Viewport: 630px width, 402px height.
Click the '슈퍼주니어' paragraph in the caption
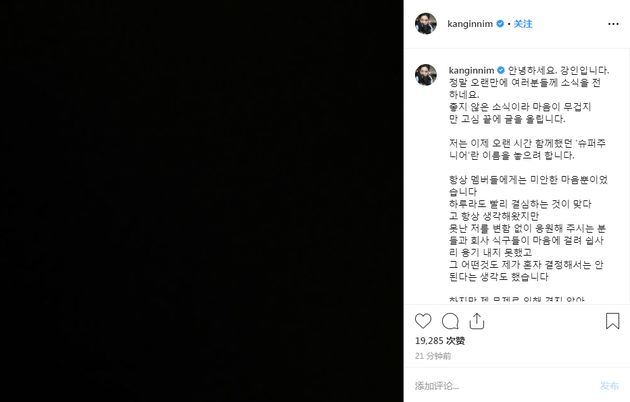click(x=528, y=149)
